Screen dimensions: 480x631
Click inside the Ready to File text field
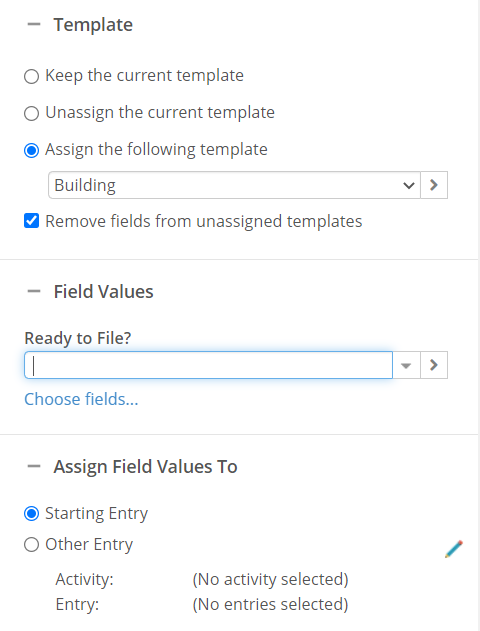point(208,365)
